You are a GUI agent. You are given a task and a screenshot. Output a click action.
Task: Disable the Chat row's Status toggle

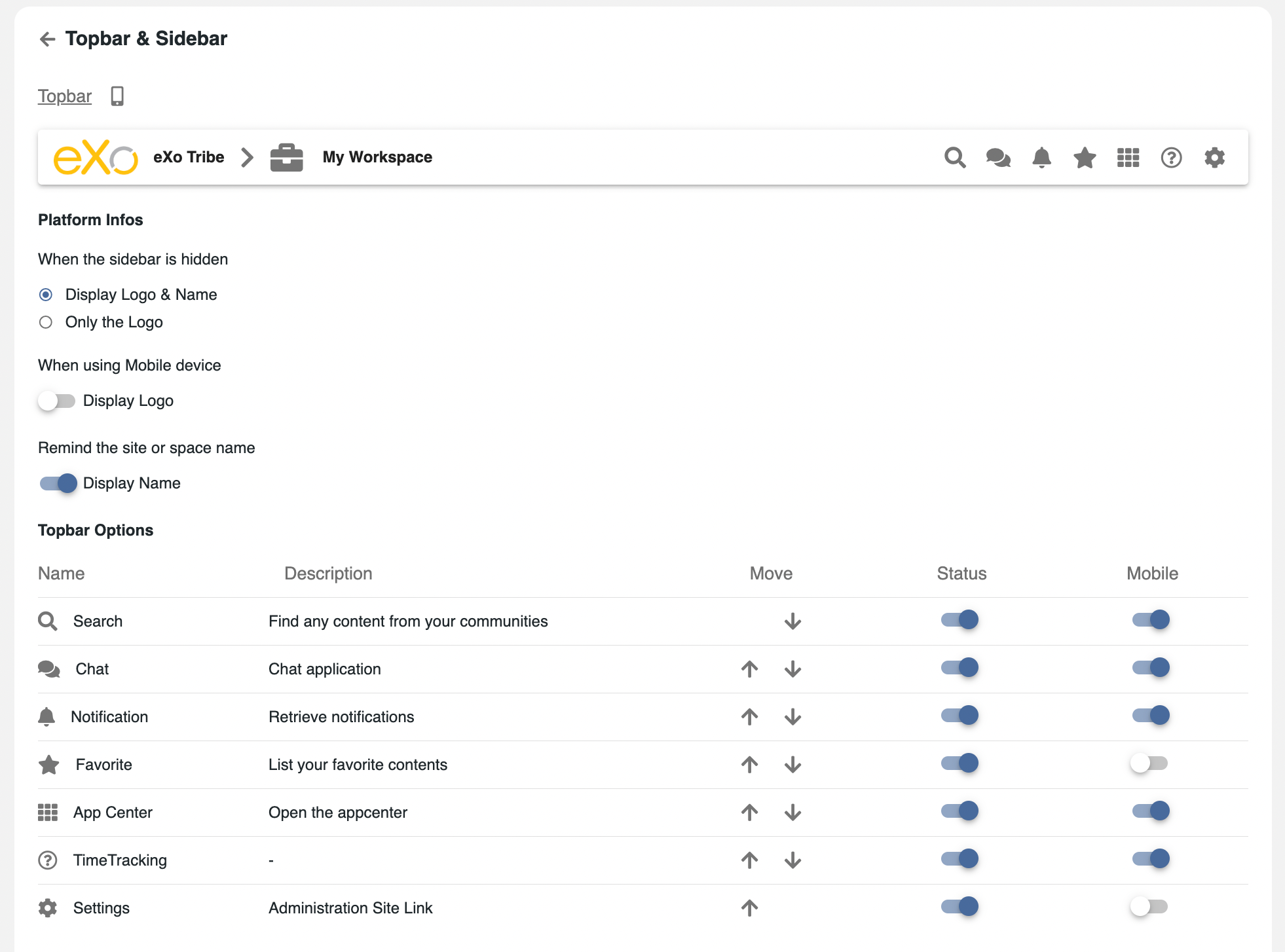point(959,668)
